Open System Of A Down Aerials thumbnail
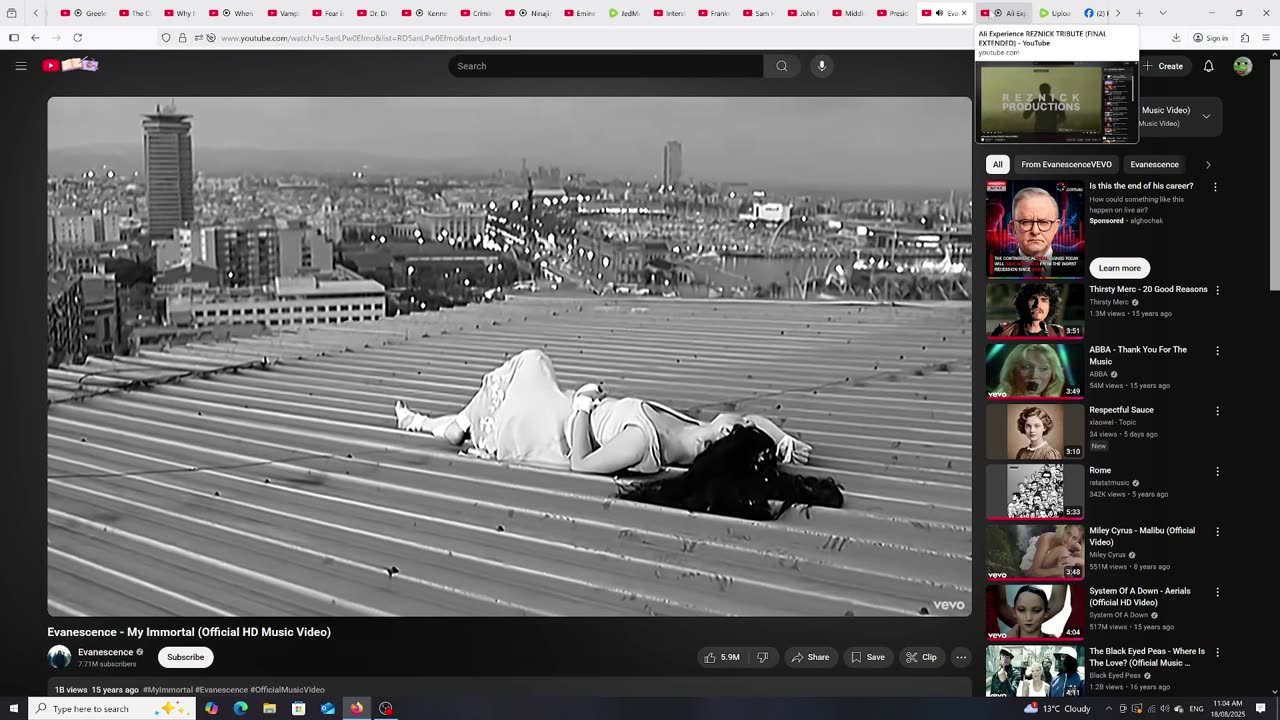Screen dimensions: 1280x720 [x=1035, y=612]
